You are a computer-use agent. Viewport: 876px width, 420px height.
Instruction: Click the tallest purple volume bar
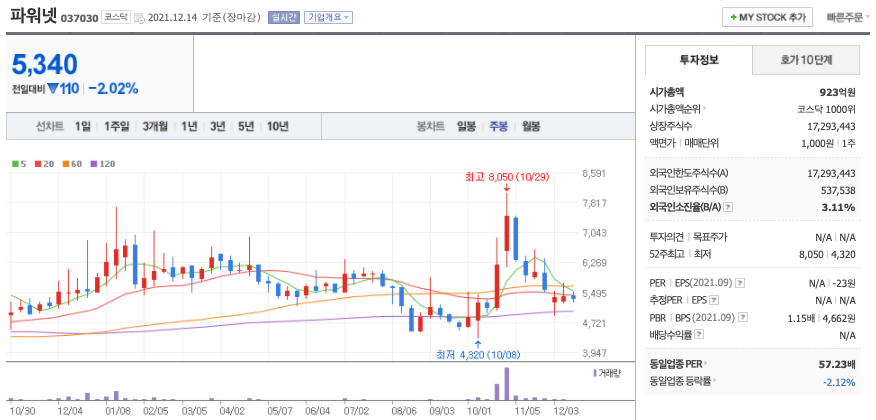pyautogui.click(x=506, y=384)
